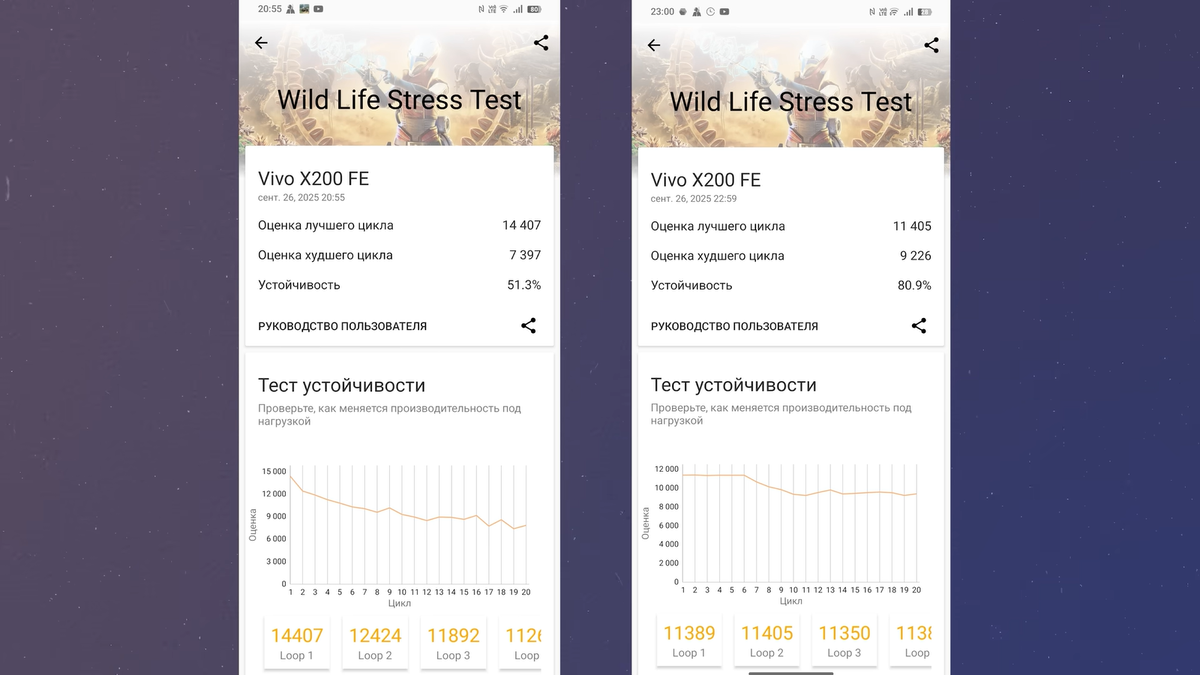
Task: Tap stability value 51.3%
Action: point(524,285)
